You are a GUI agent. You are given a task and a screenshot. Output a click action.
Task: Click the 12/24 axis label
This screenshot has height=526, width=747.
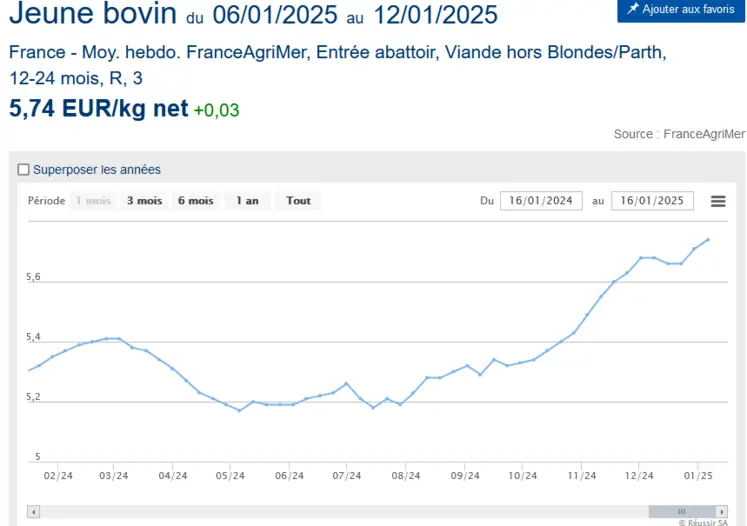coord(639,475)
